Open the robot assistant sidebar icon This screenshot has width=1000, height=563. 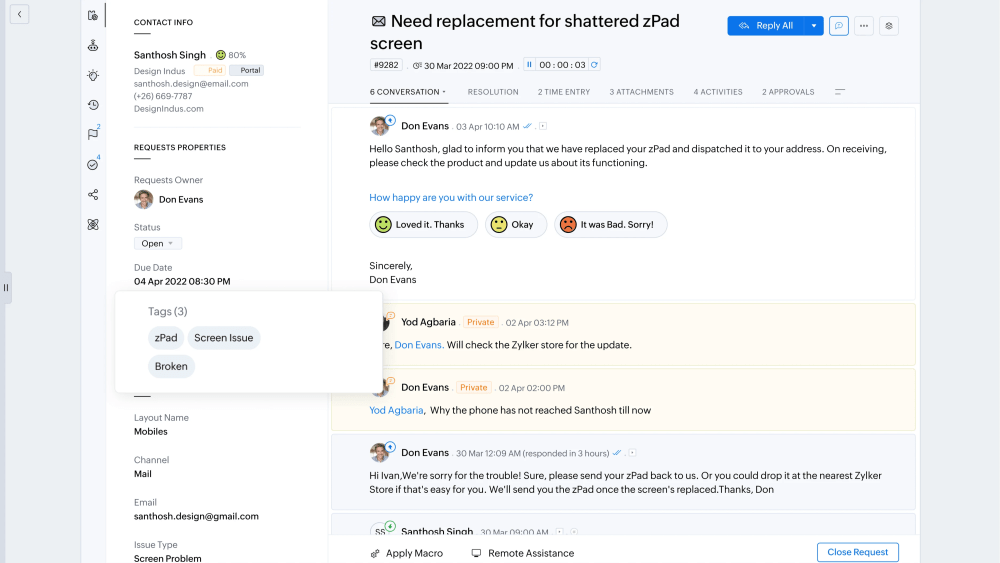pos(93,45)
